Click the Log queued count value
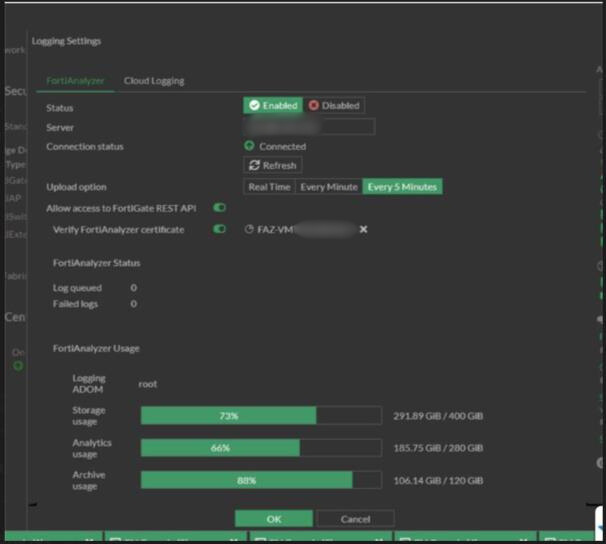This screenshot has height=544, width=606. coord(133,288)
